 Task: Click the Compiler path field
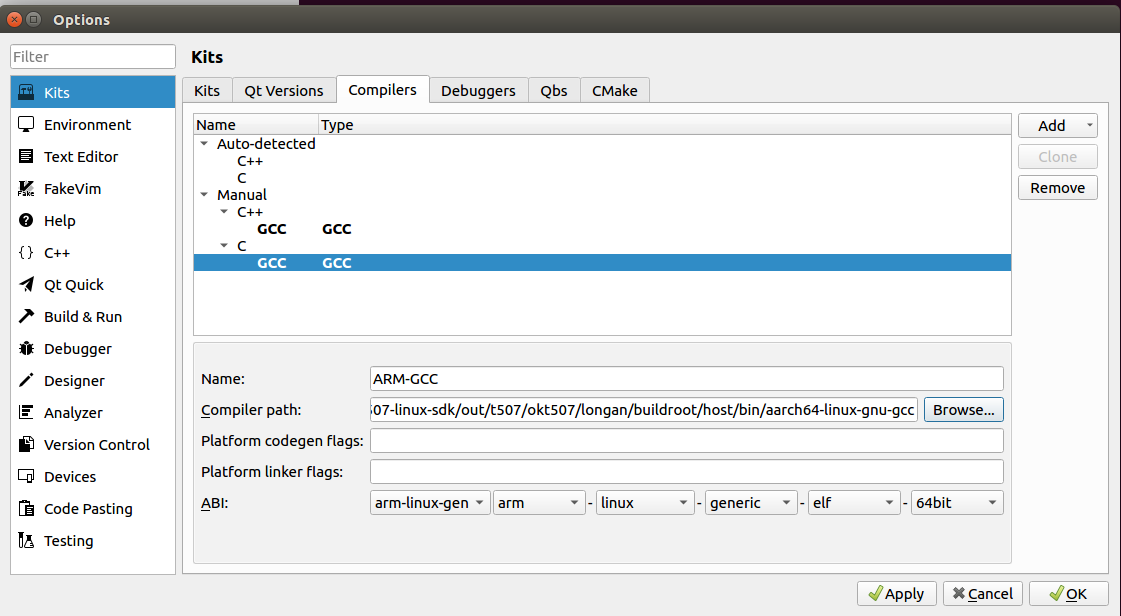[x=644, y=409]
